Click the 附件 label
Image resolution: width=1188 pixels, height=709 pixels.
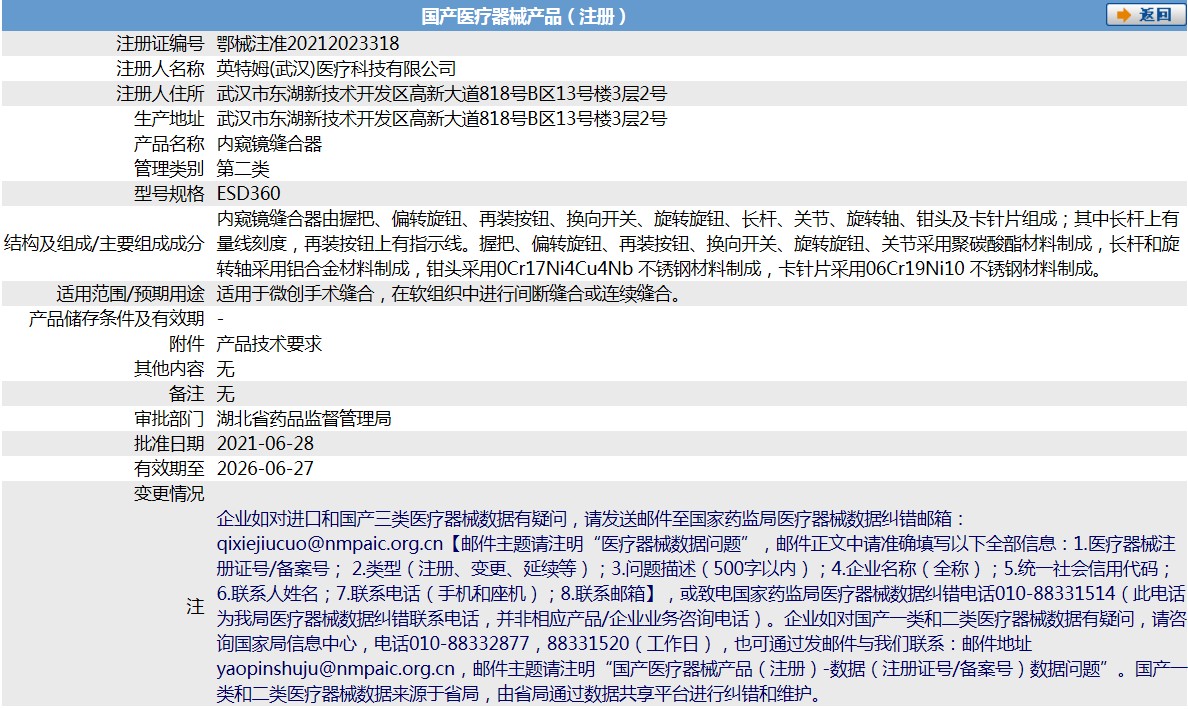click(186, 344)
